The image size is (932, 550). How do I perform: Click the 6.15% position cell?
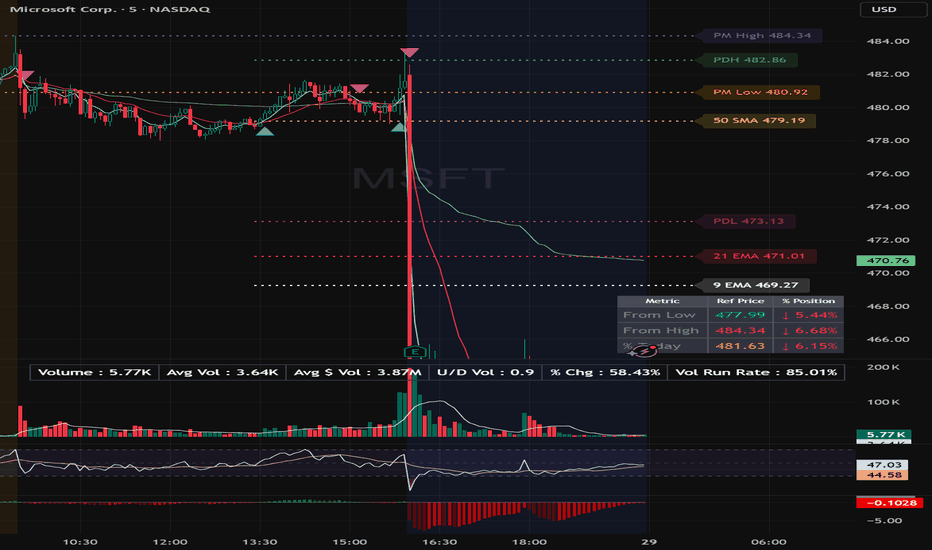click(808, 345)
